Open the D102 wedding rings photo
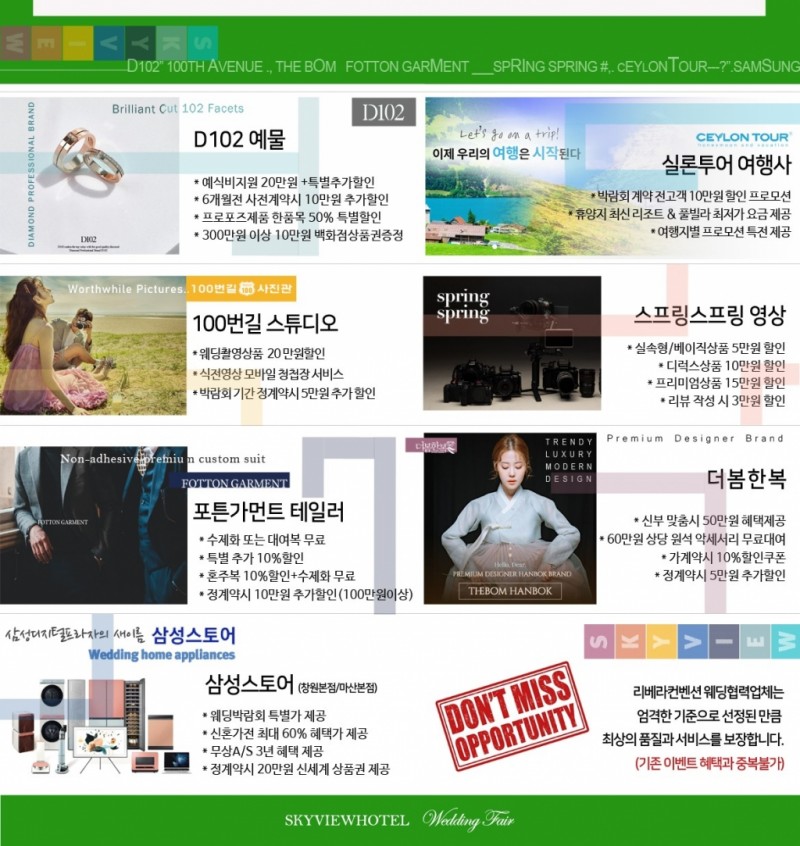This screenshot has width=800, height=846. 90,176
